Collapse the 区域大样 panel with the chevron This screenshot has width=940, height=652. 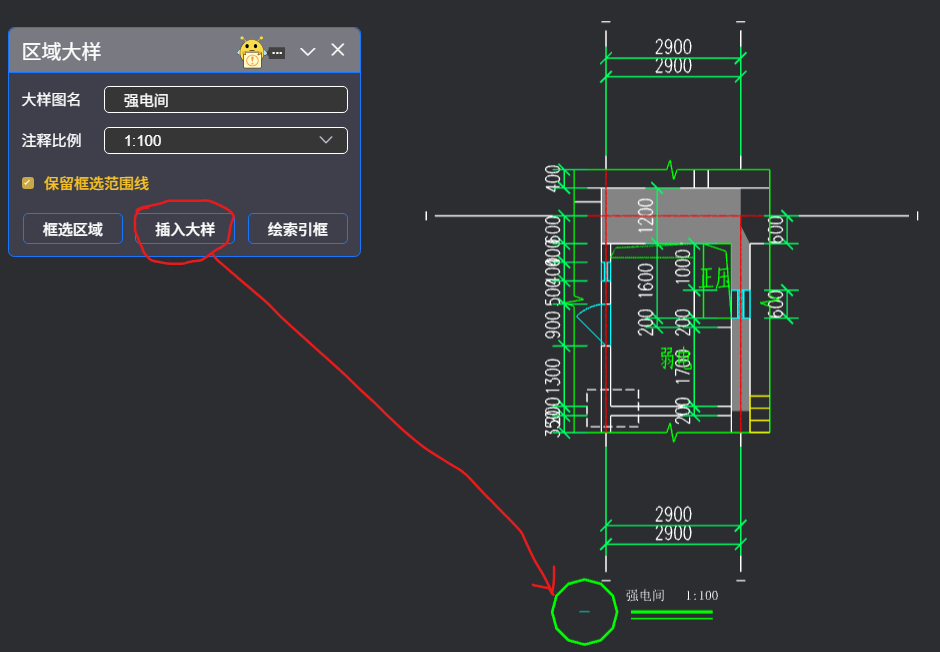click(308, 51)
